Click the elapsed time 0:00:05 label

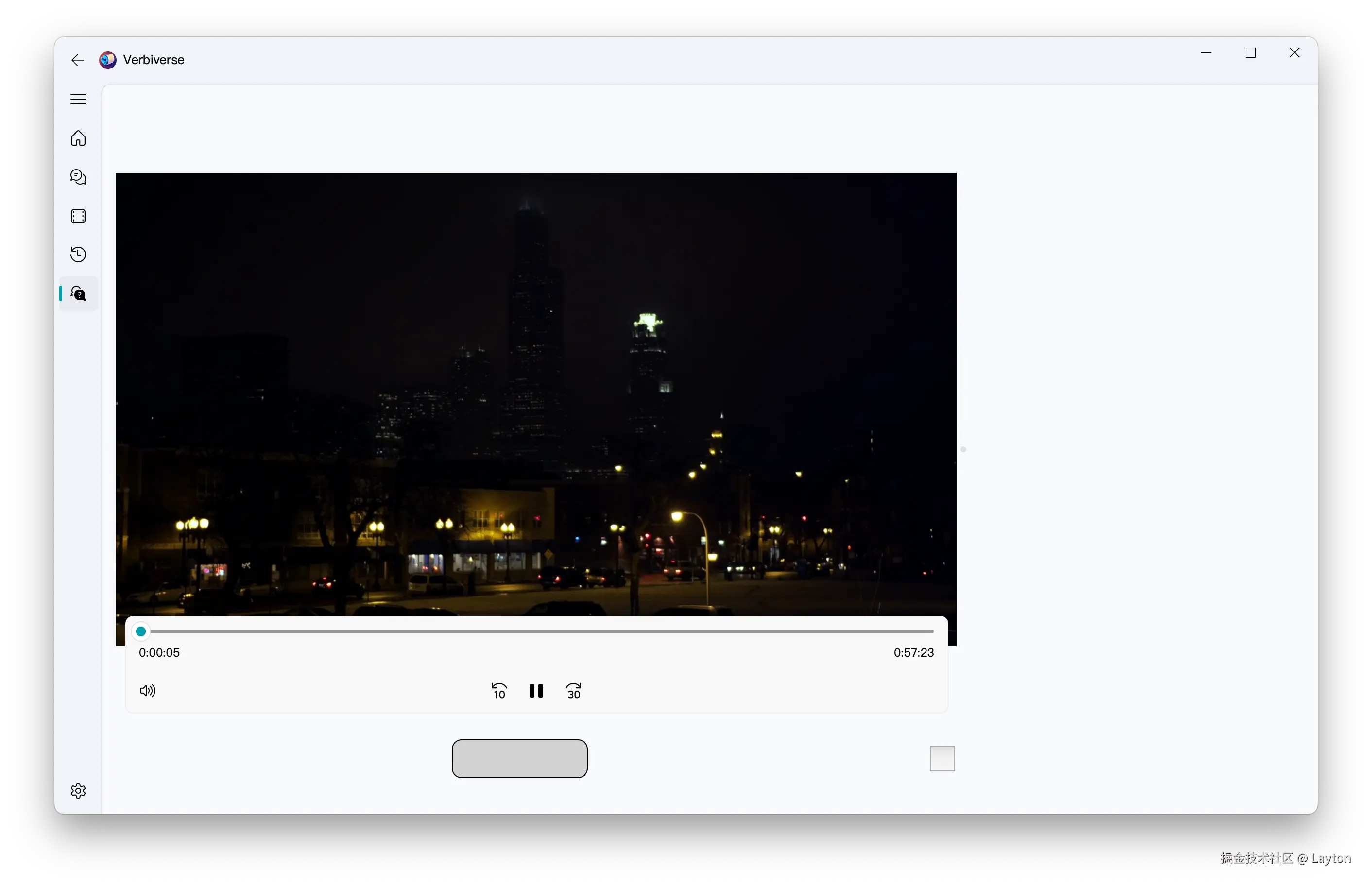159,652
